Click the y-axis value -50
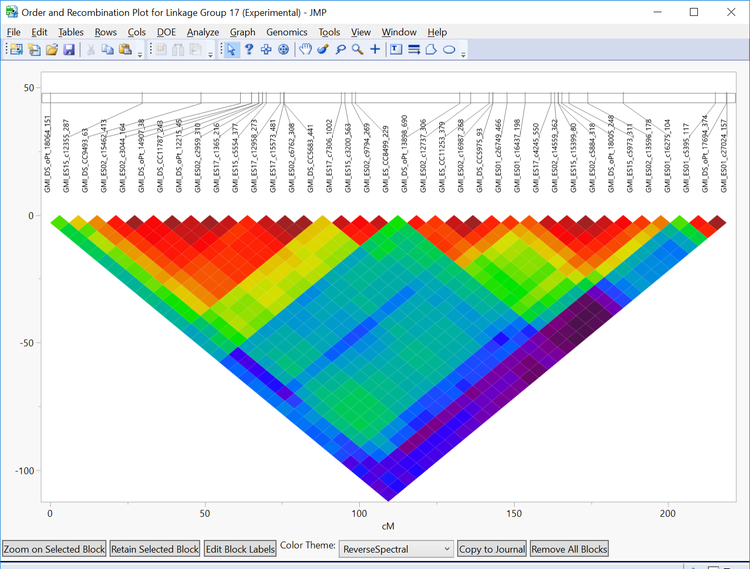 click(27, 343)
